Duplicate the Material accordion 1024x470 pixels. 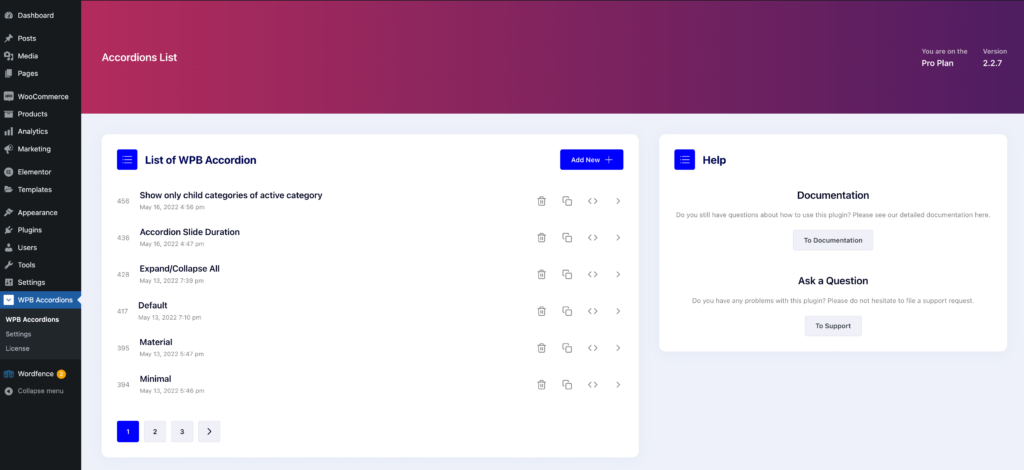tap(567, 348)
